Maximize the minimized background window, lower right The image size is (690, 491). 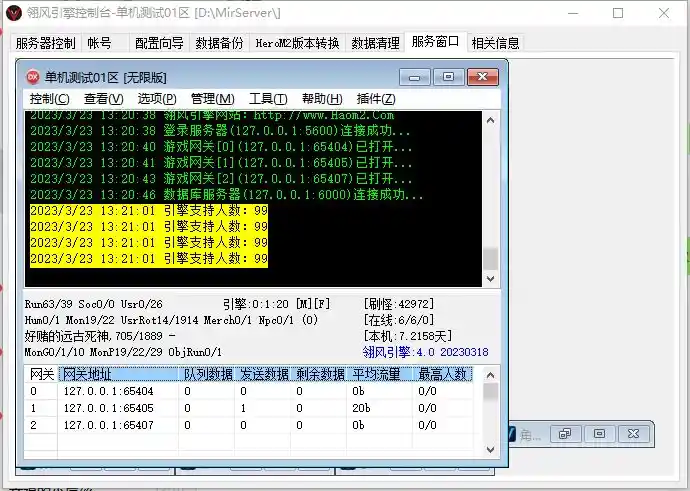tap(599, 434)
